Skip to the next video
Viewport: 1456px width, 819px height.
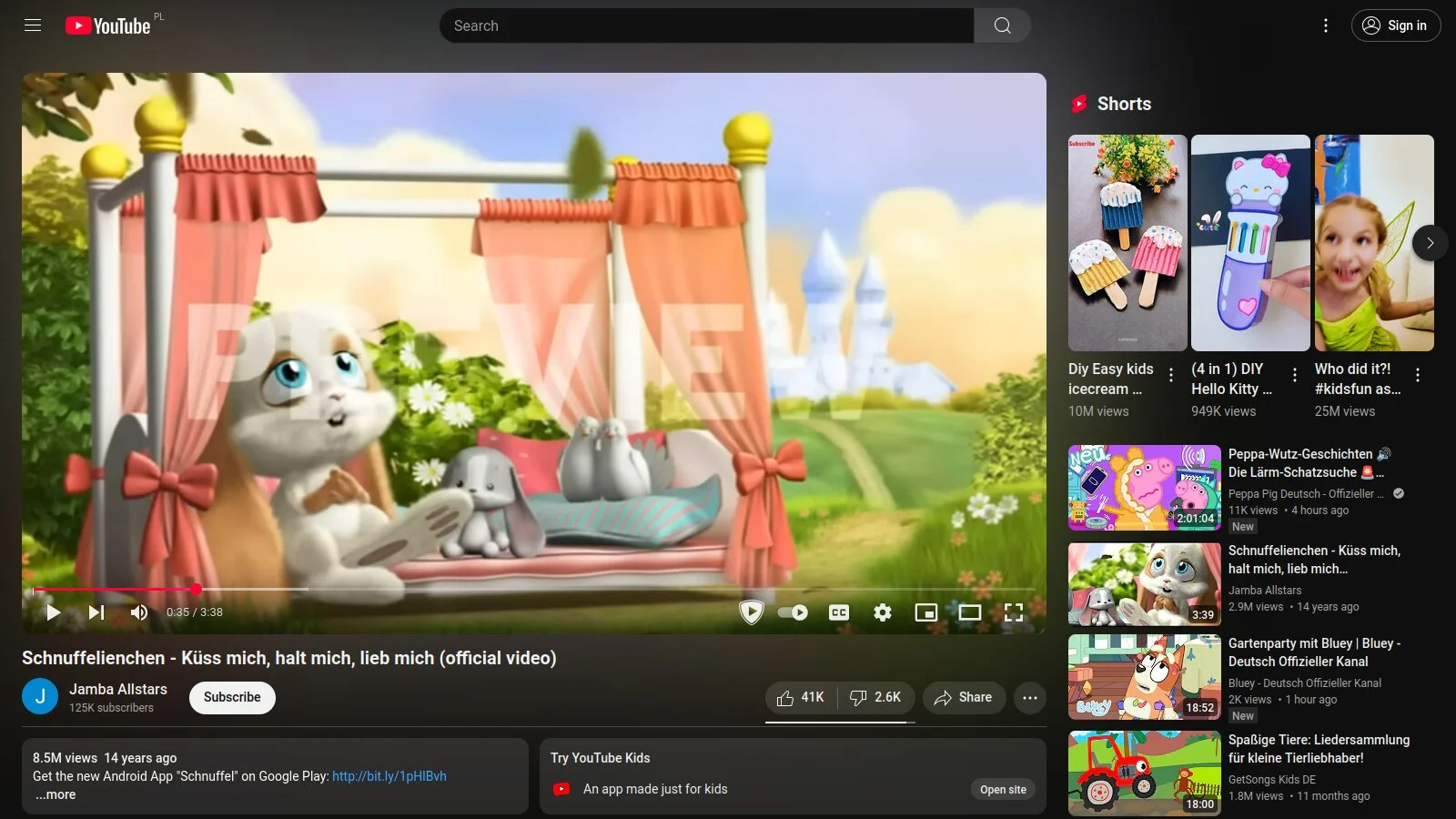[x=96, y=612]
